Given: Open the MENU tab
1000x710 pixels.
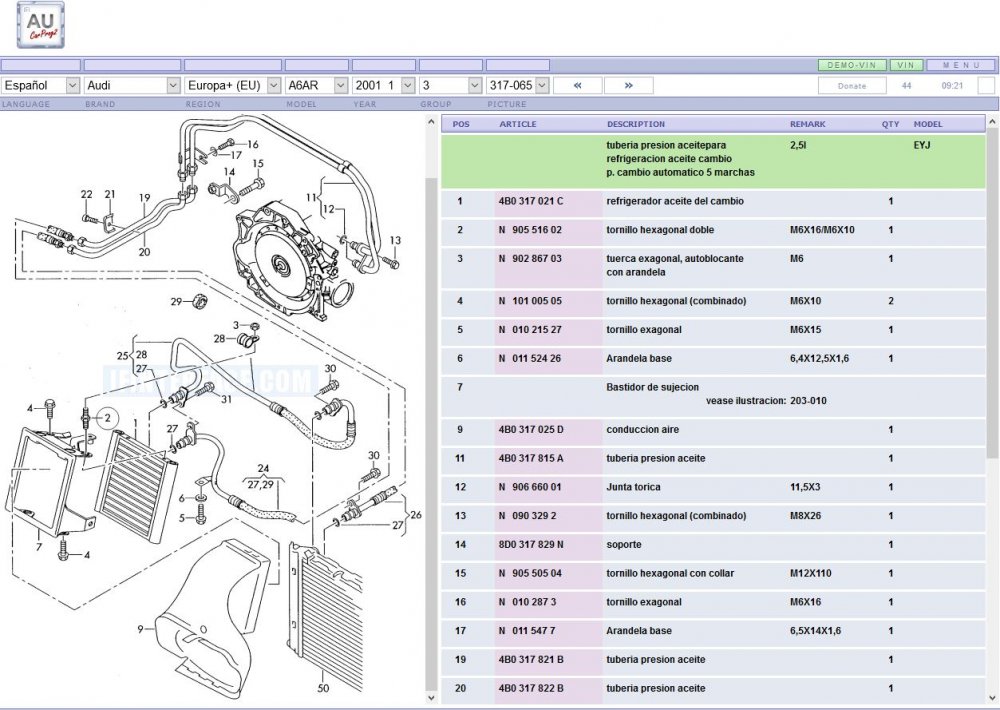Looking at the screenshot, I should coord(960,65).
